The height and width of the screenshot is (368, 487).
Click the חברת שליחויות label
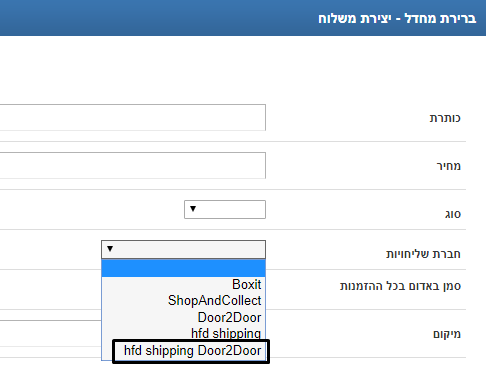pyautogui.click(x=423, y=254)
